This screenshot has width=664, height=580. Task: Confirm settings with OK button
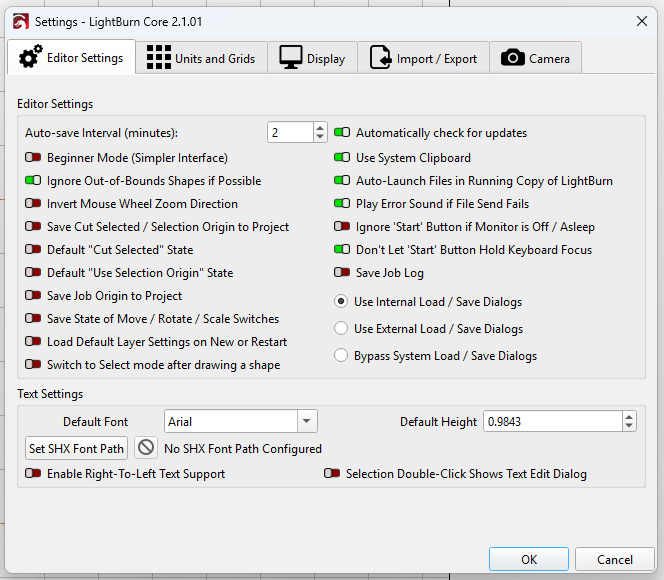point(529,559)
